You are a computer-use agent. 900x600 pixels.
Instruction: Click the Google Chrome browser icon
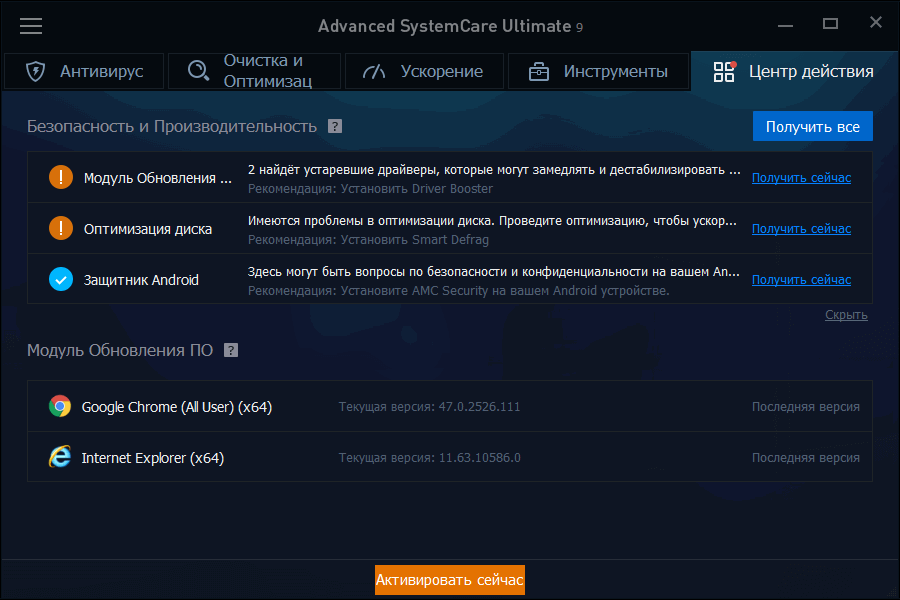(x=58, y=407)
